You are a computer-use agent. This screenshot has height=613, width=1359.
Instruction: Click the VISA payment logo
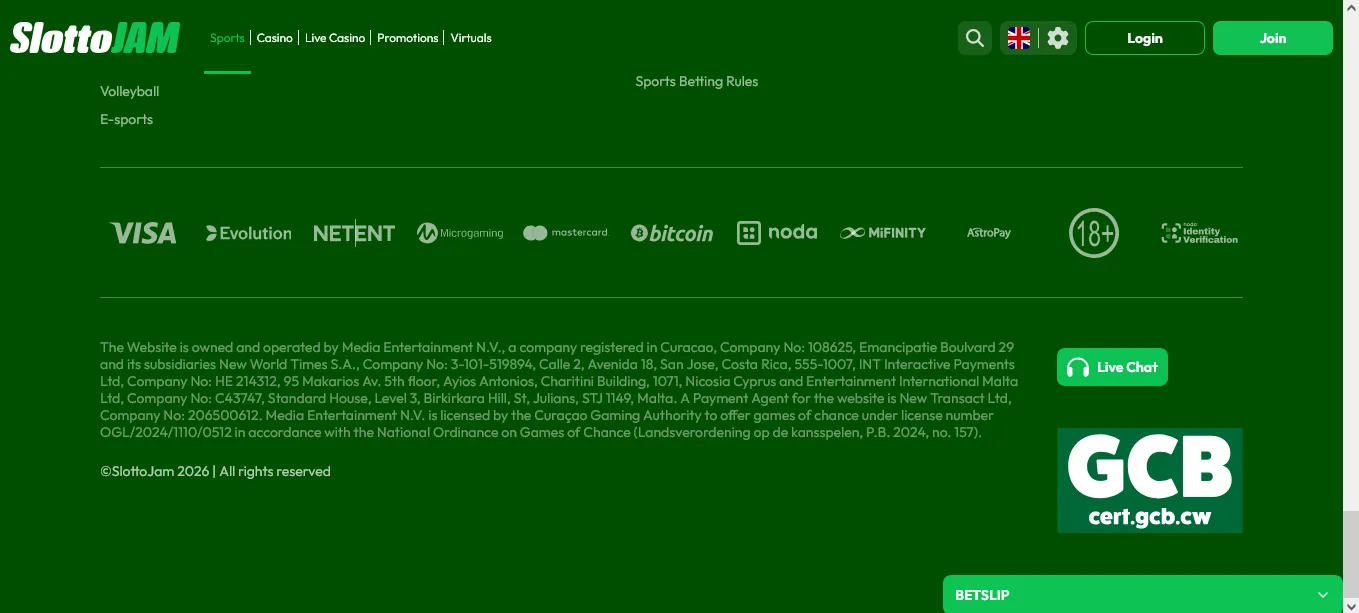click(x=143, y=233)
